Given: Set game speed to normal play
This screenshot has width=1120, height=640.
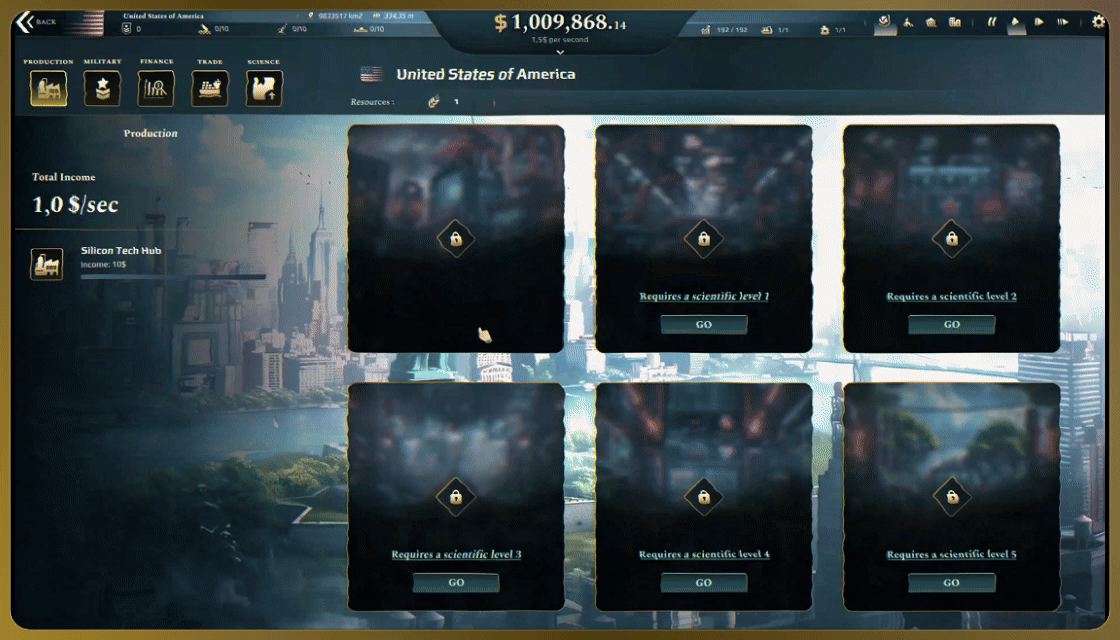Looking at the screenshot, I should point(1015,22).
